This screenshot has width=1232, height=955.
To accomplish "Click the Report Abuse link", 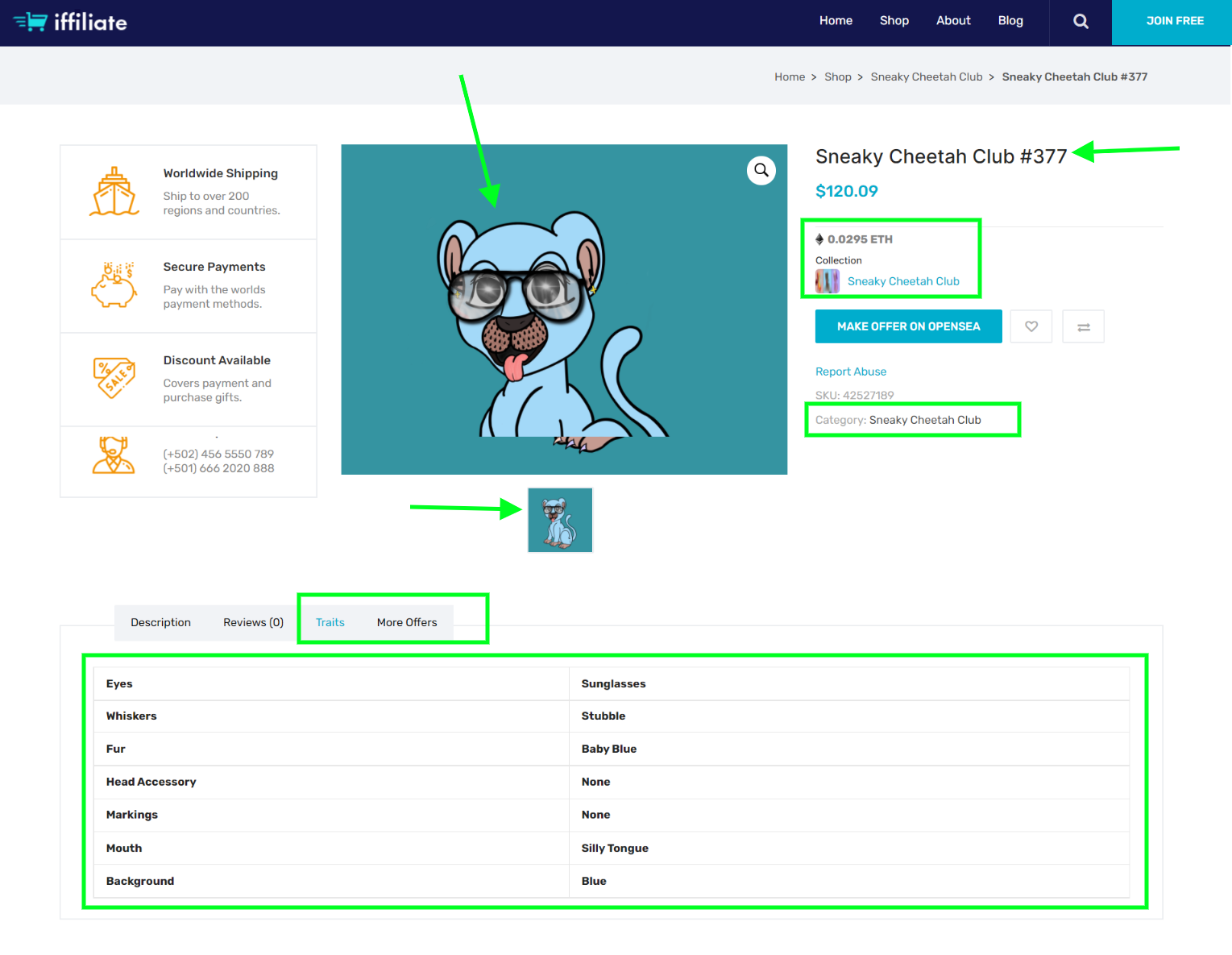I will click(x=851, y=372).
